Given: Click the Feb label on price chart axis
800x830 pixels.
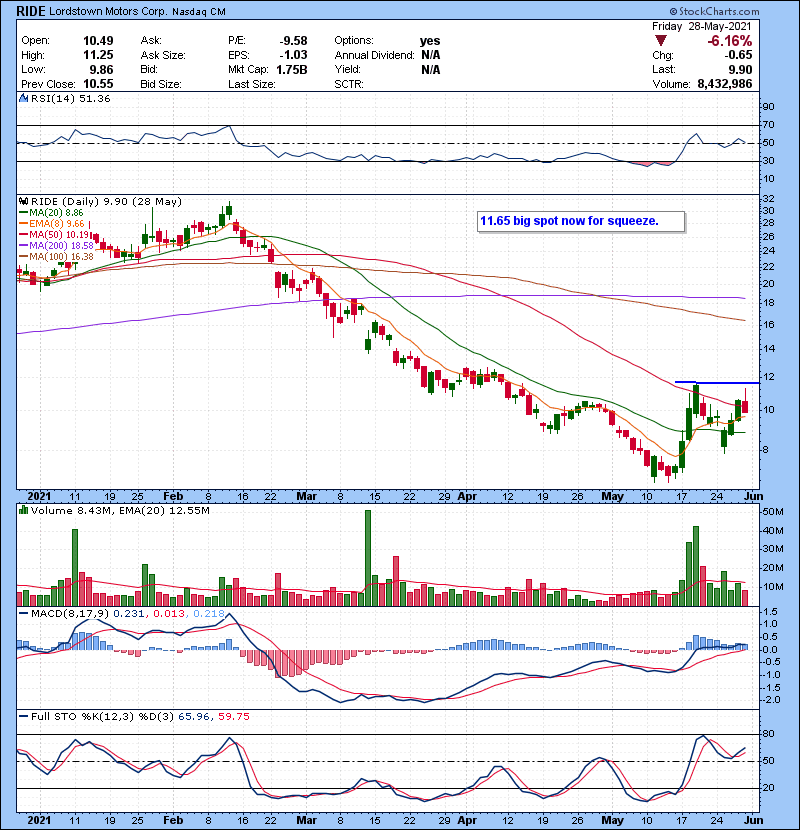Looking at the screenshot, I should pyautogui.click(x=173, y=497).
